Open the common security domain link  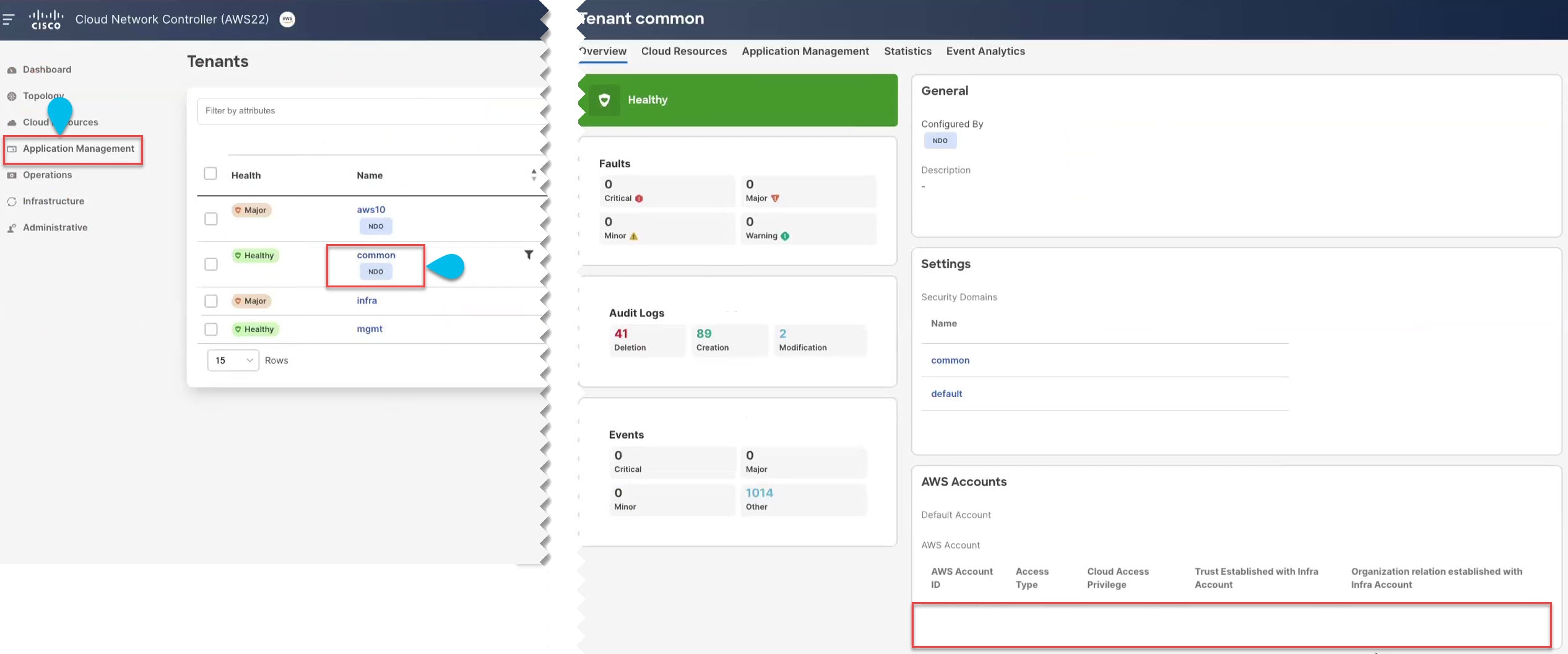point(950,360)
